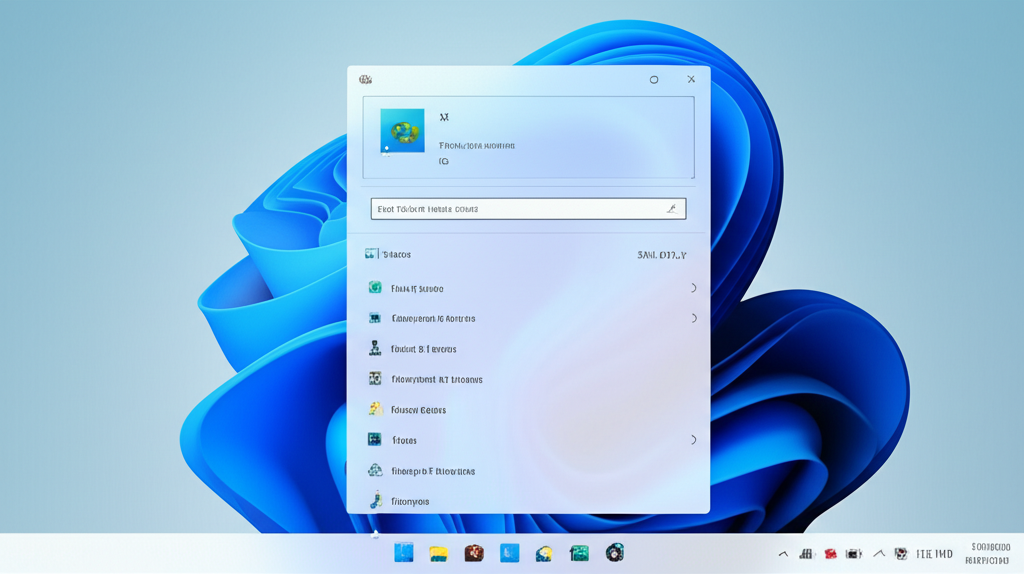Click the chevron on the sixth list row

click(x=693, y=440)
